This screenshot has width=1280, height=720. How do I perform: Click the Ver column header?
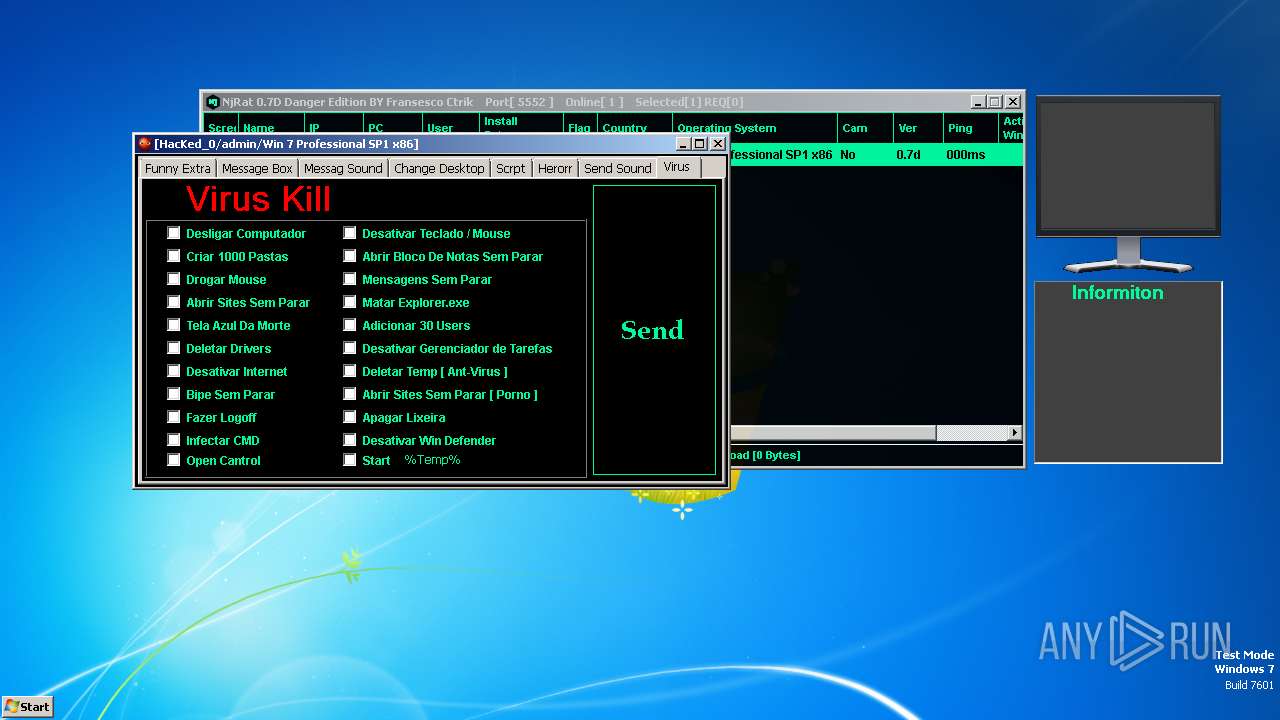coord(918,128)
